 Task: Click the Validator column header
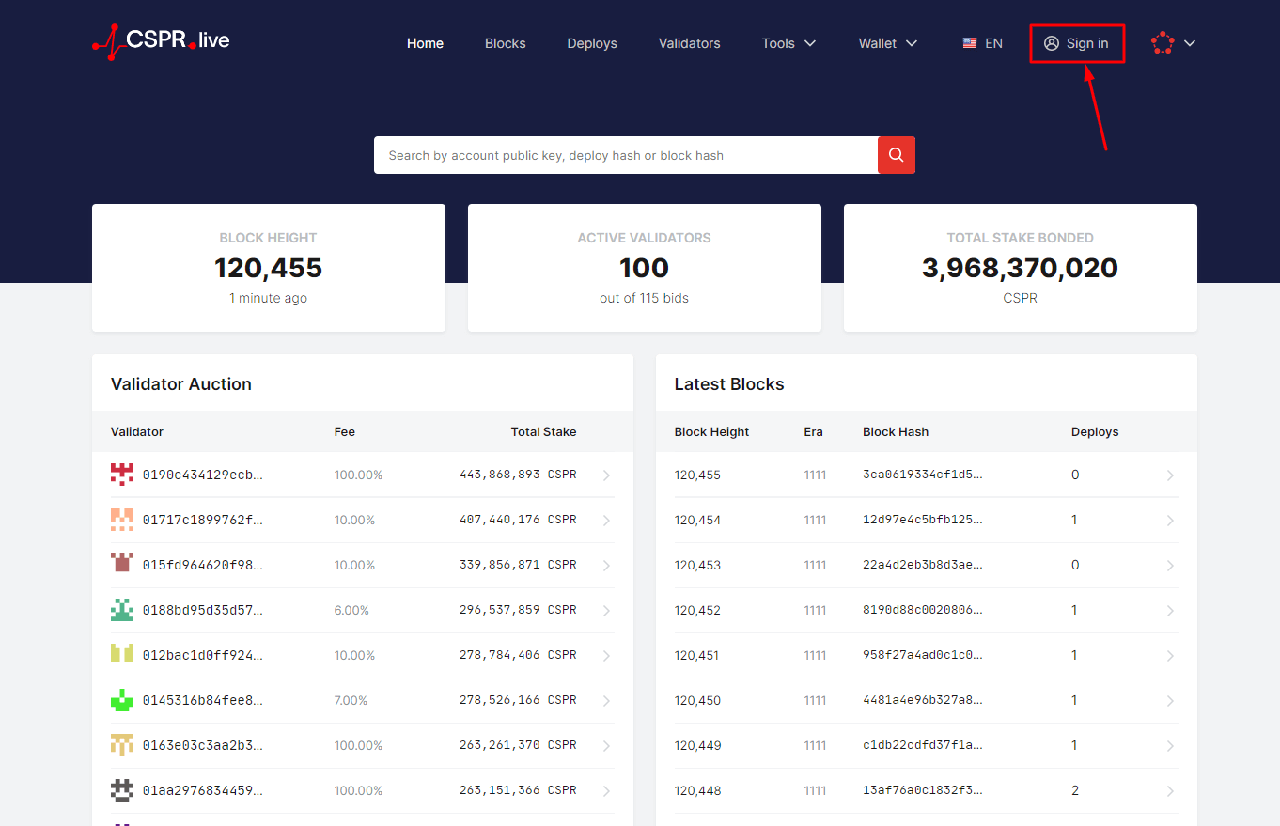pyautogui.click(x=137, y=432)
